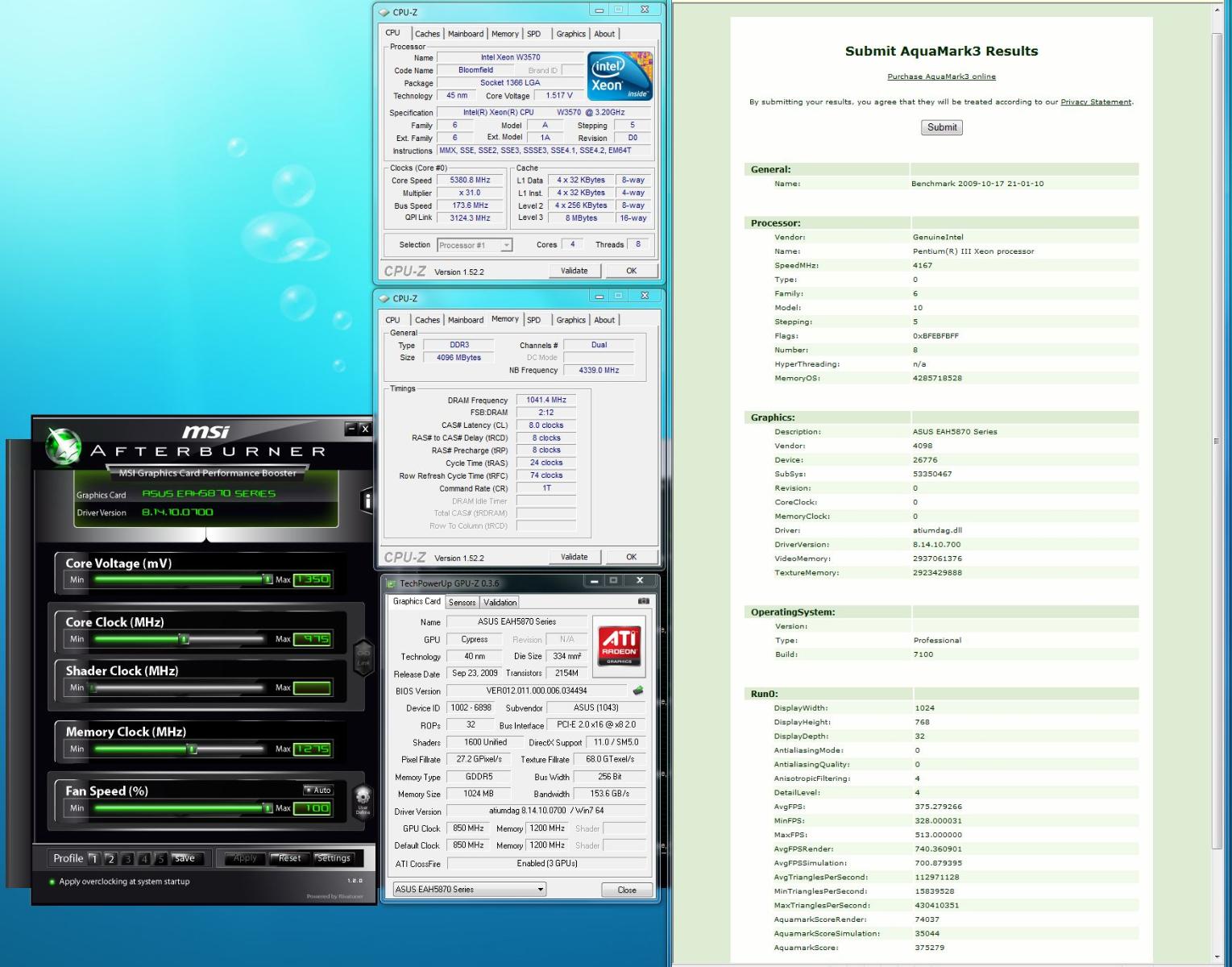Viewport: 1232px width, 967px height.
Task: Click the Afterburner Apply button
Action: click(x=245, y=858)
